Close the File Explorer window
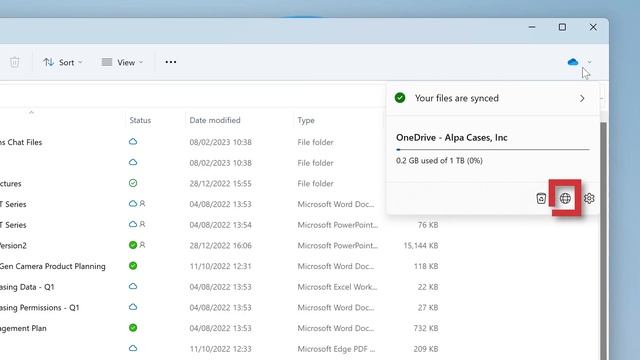This screenshot has height=360, width=640. click(x=593, y=27)
